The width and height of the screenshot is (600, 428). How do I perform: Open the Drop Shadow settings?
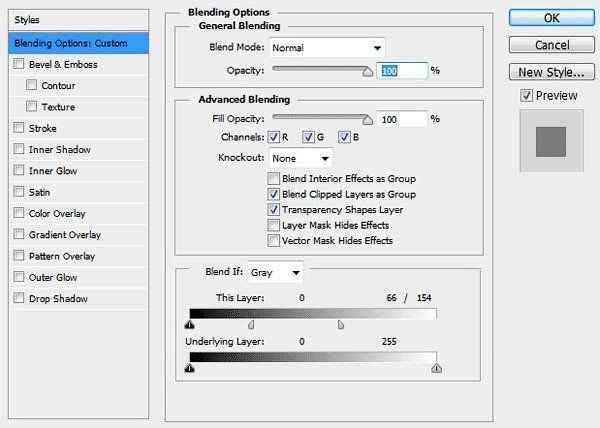click(x=58, y=298)
